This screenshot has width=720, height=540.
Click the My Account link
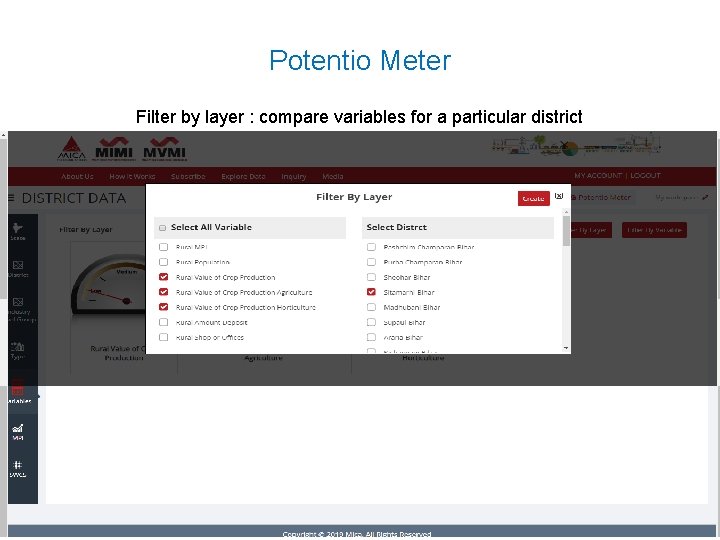point(598,175)
